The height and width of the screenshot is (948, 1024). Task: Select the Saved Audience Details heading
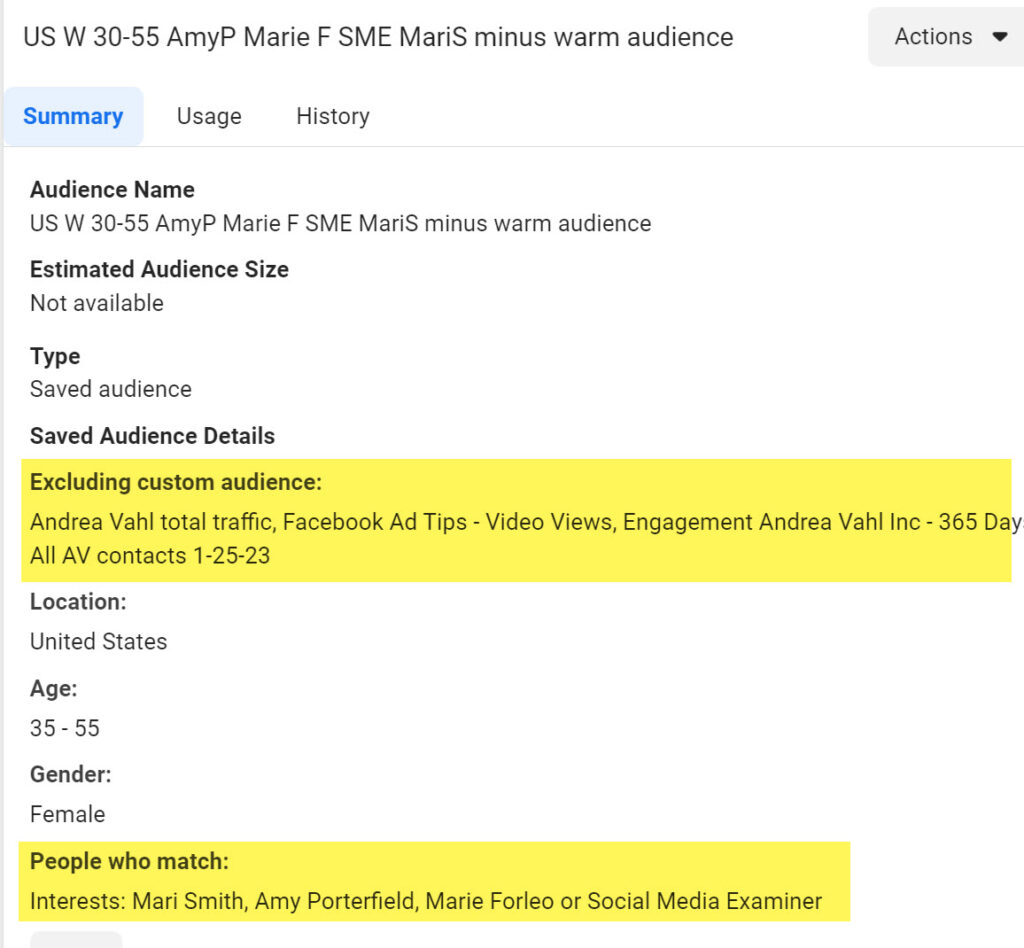152,435
